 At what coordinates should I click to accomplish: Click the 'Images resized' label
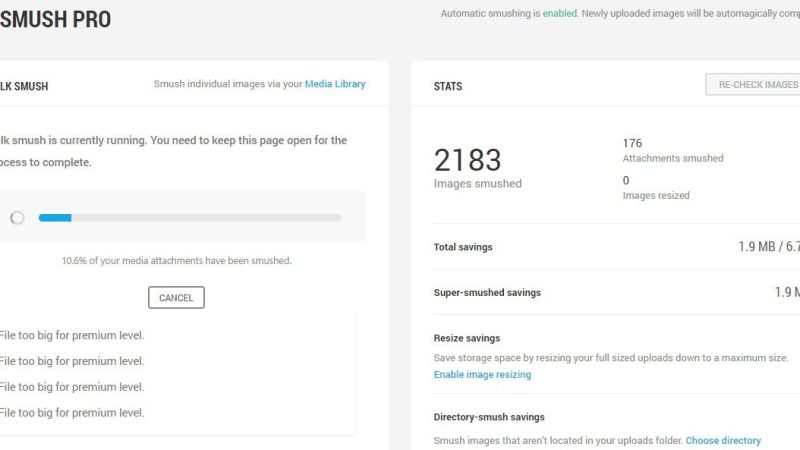point(656,195)
